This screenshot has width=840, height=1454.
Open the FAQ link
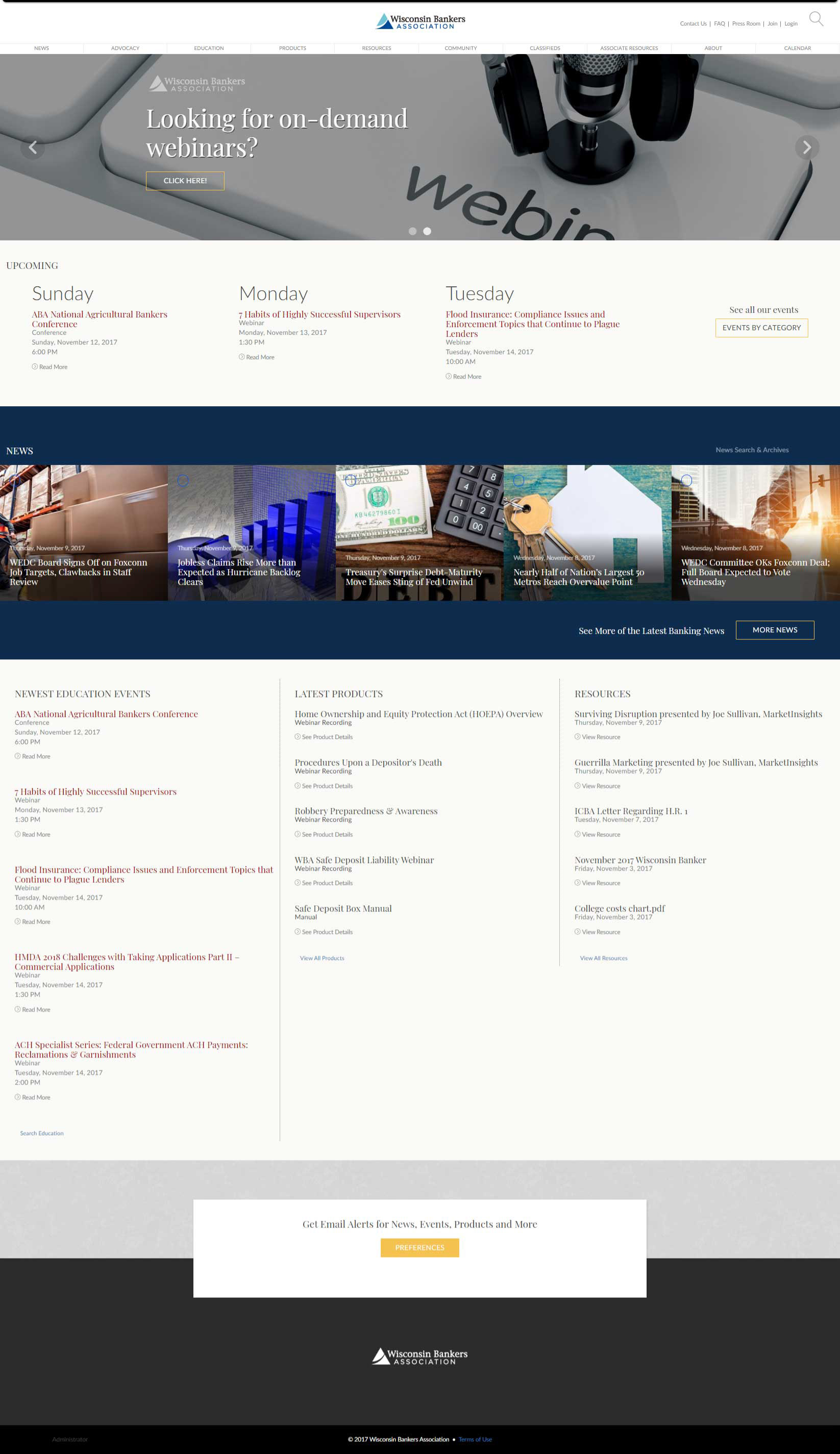pos(720,23)
